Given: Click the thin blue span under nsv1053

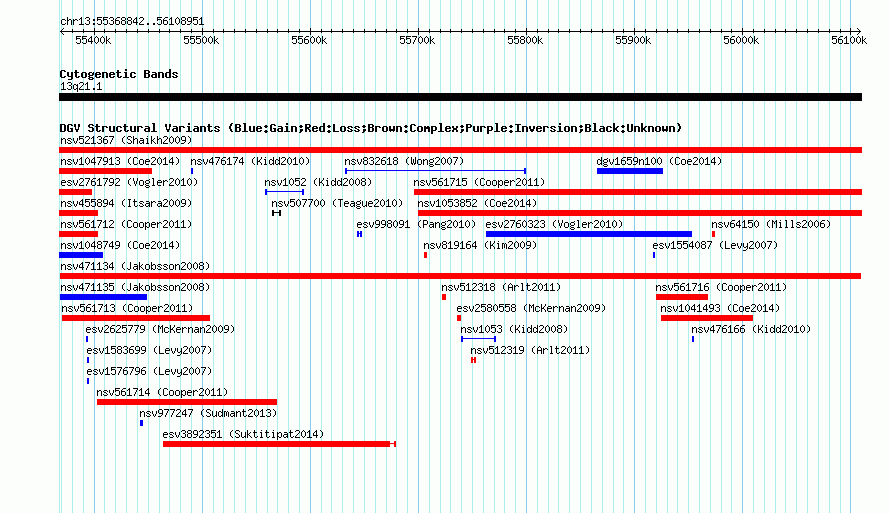Looking at the screenshot, I should pyautogui.click(x=478, y=339).
